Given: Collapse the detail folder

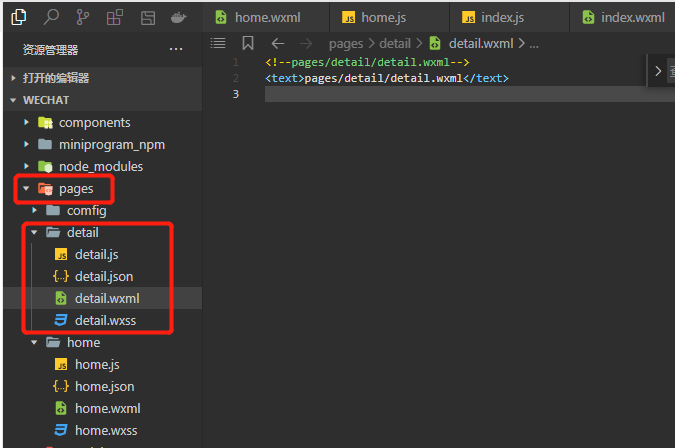Looking at the screenshot, I should (x=35, y=232).
